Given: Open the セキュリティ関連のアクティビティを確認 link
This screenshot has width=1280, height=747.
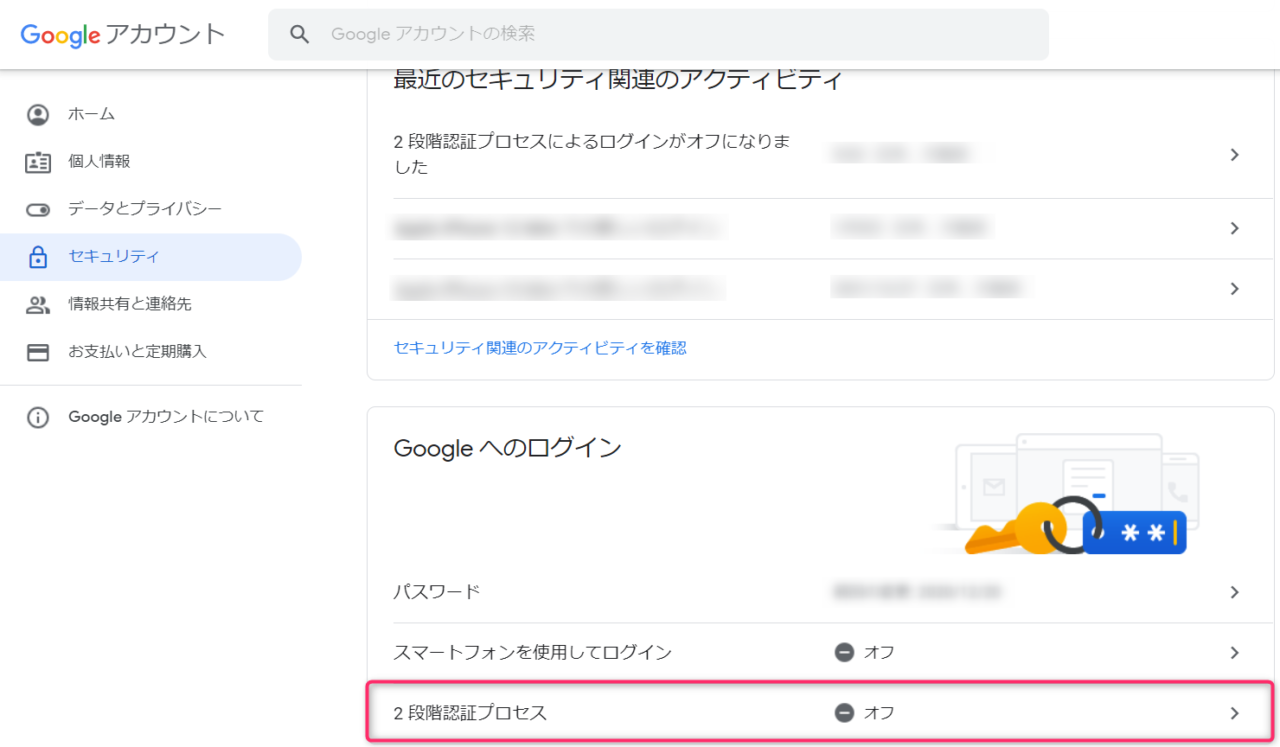Looking at the screenshot, I should [x=540, y=348].
